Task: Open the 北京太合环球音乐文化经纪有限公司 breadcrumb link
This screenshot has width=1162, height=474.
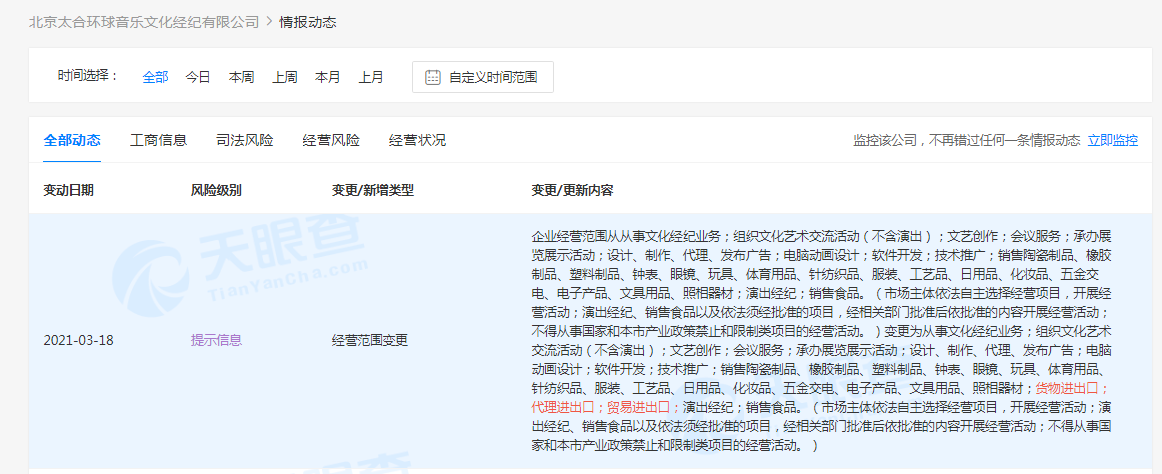Action: (144, 22)
